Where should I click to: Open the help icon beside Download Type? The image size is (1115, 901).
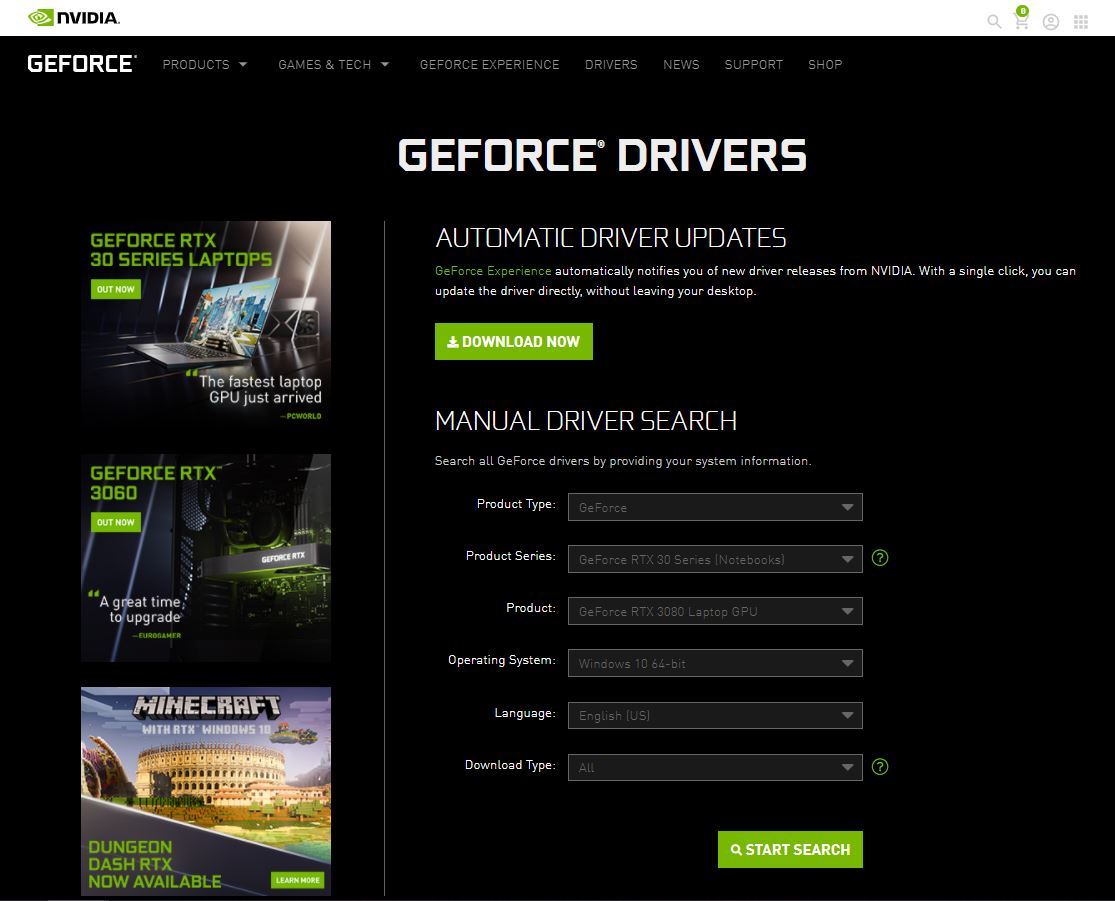click(x=880, y=767)
